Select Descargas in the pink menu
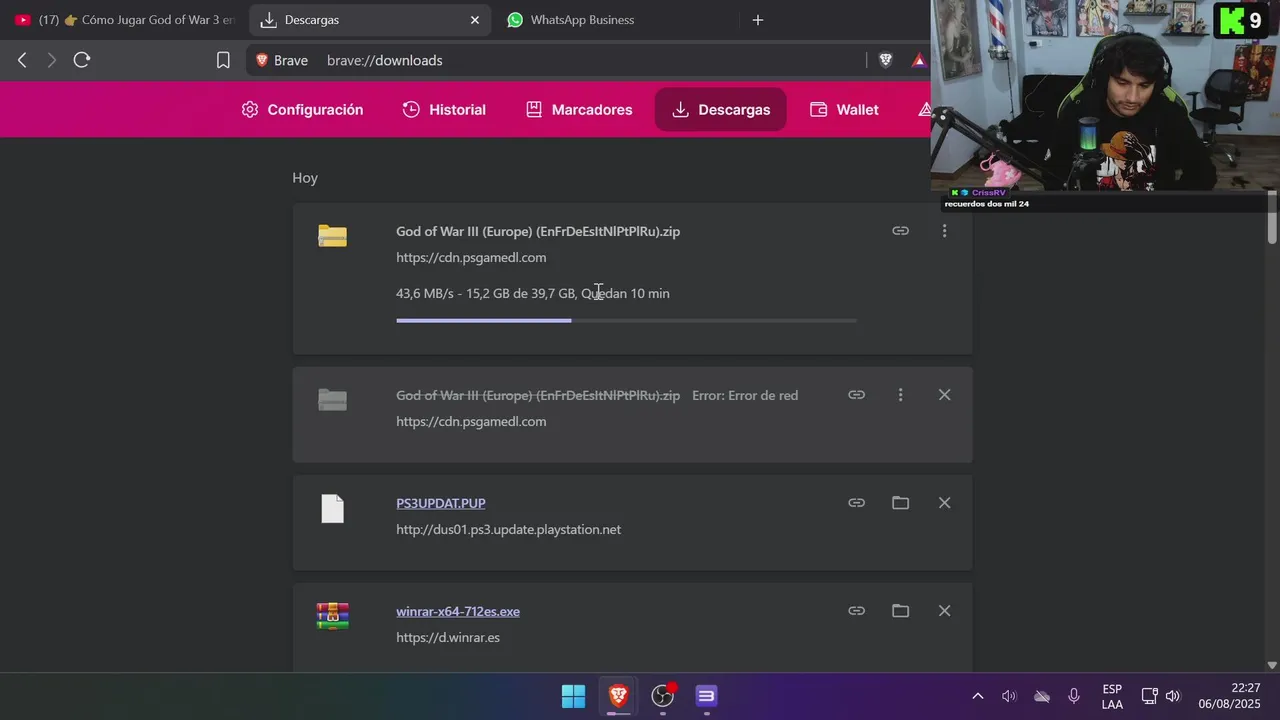Screen dimensions: 1280x720 pyautogui.click(x=720, y=109)
